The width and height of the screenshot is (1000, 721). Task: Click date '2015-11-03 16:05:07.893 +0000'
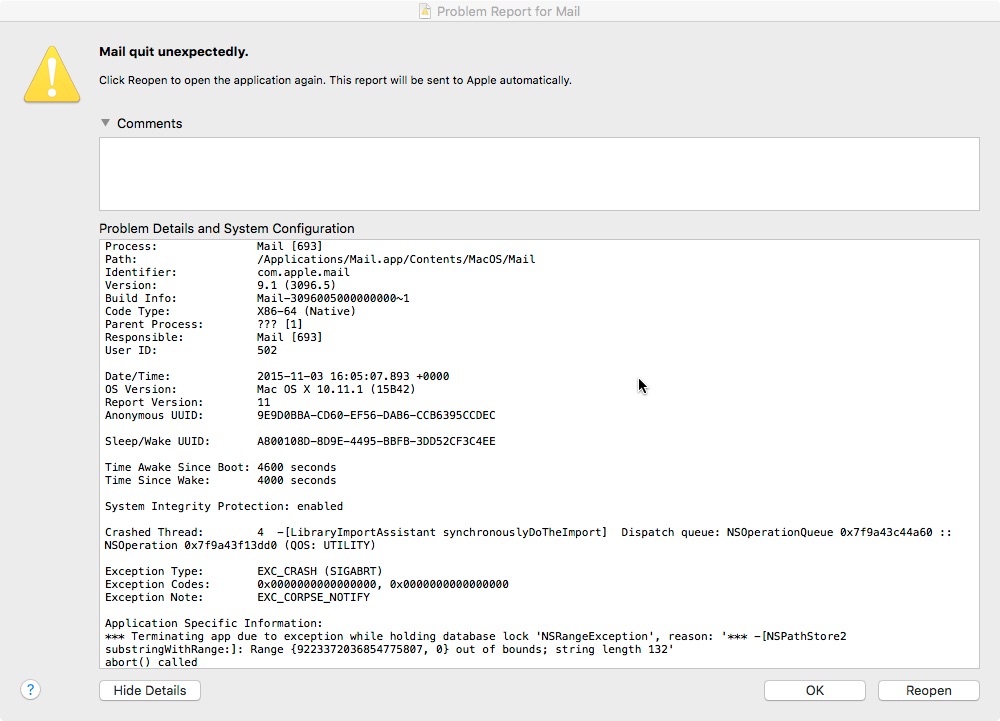[x=353, y=376]
